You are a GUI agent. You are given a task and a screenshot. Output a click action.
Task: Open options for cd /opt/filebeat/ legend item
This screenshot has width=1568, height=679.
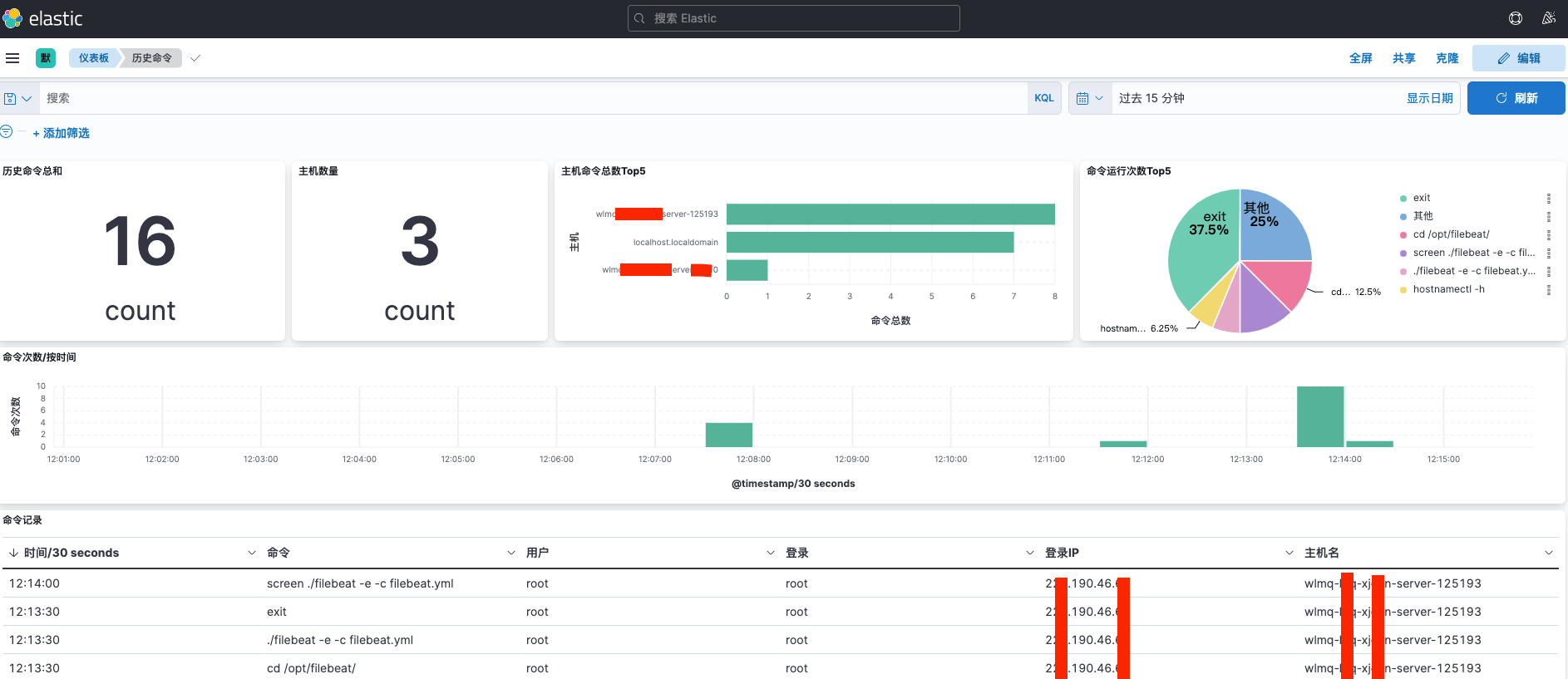(x=1548, y=235)
